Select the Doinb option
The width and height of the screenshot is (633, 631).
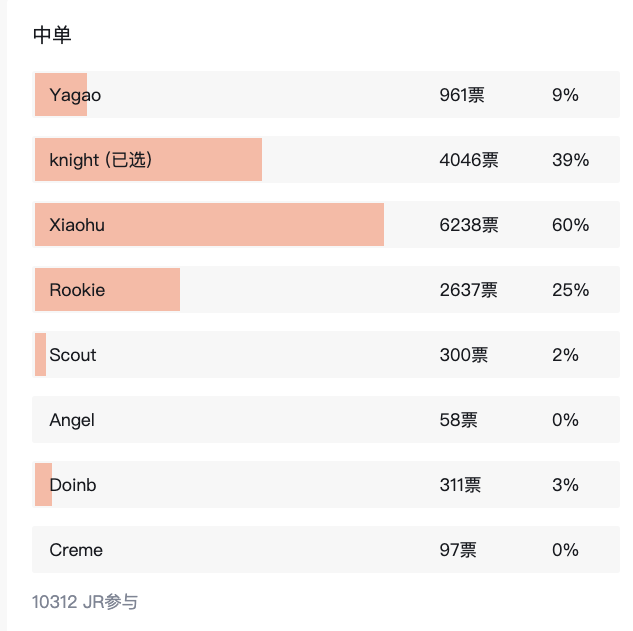pos(73,485)
